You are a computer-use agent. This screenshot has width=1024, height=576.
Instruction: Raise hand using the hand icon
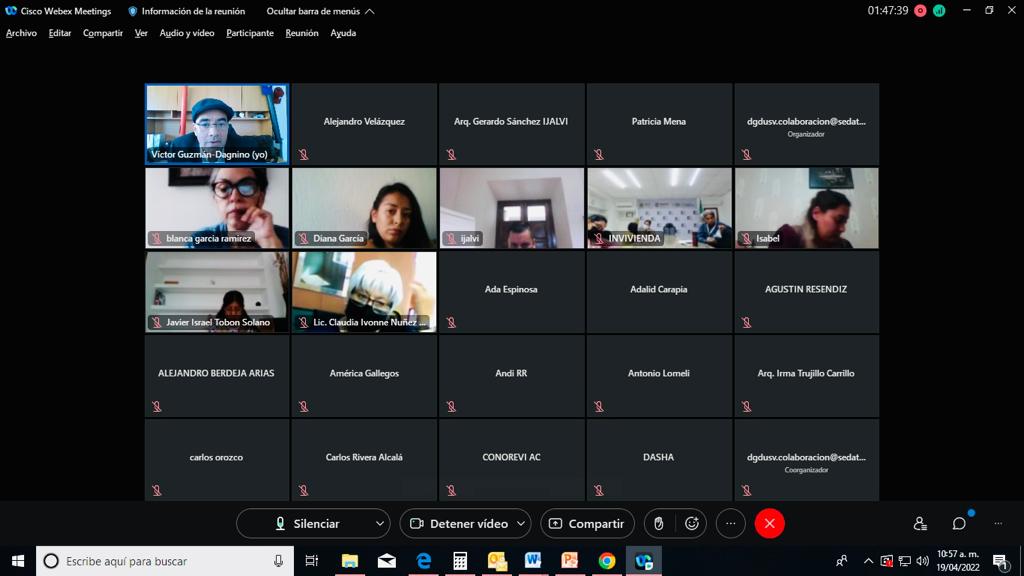click(x=658, y=524)
